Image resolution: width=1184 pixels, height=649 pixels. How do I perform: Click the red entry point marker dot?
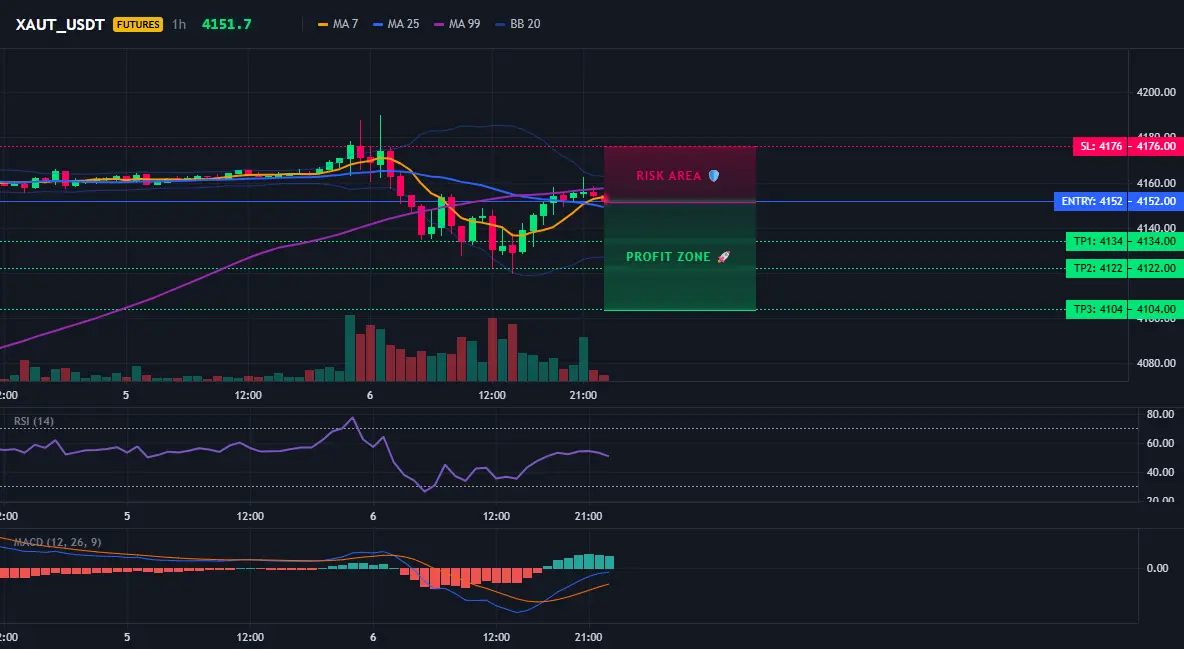pos(605,199)
